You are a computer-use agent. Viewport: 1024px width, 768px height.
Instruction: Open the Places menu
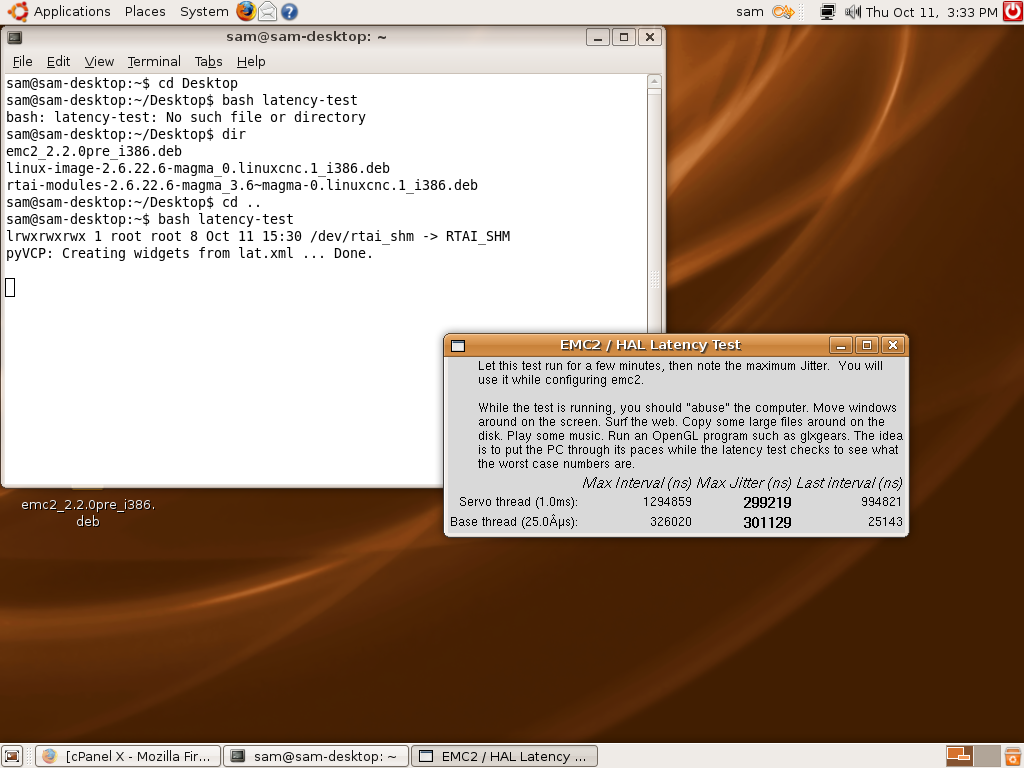click(x=145, y=12)
